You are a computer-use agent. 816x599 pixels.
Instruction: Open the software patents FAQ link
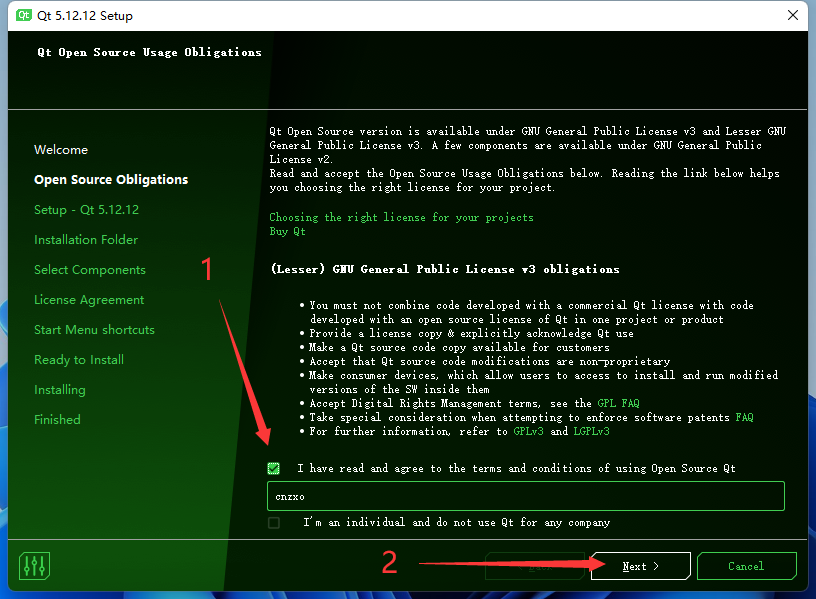click(x=744, y=417)
